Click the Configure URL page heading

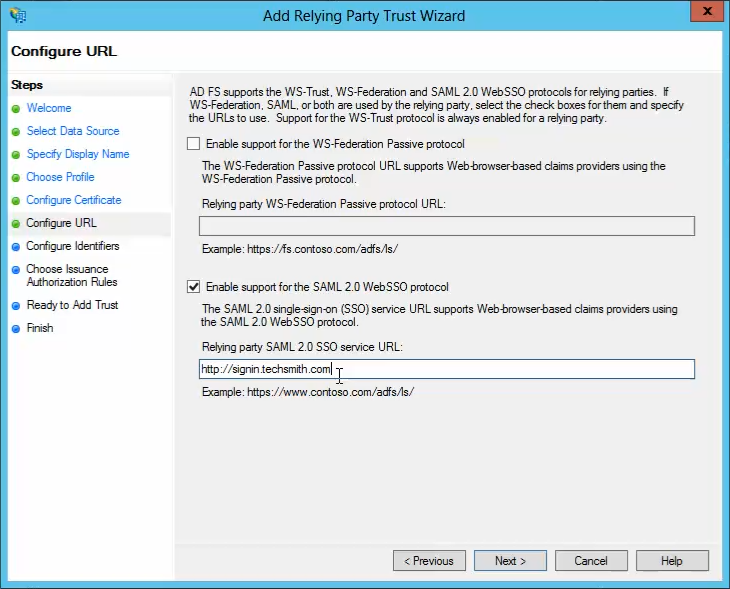[64, 51]
